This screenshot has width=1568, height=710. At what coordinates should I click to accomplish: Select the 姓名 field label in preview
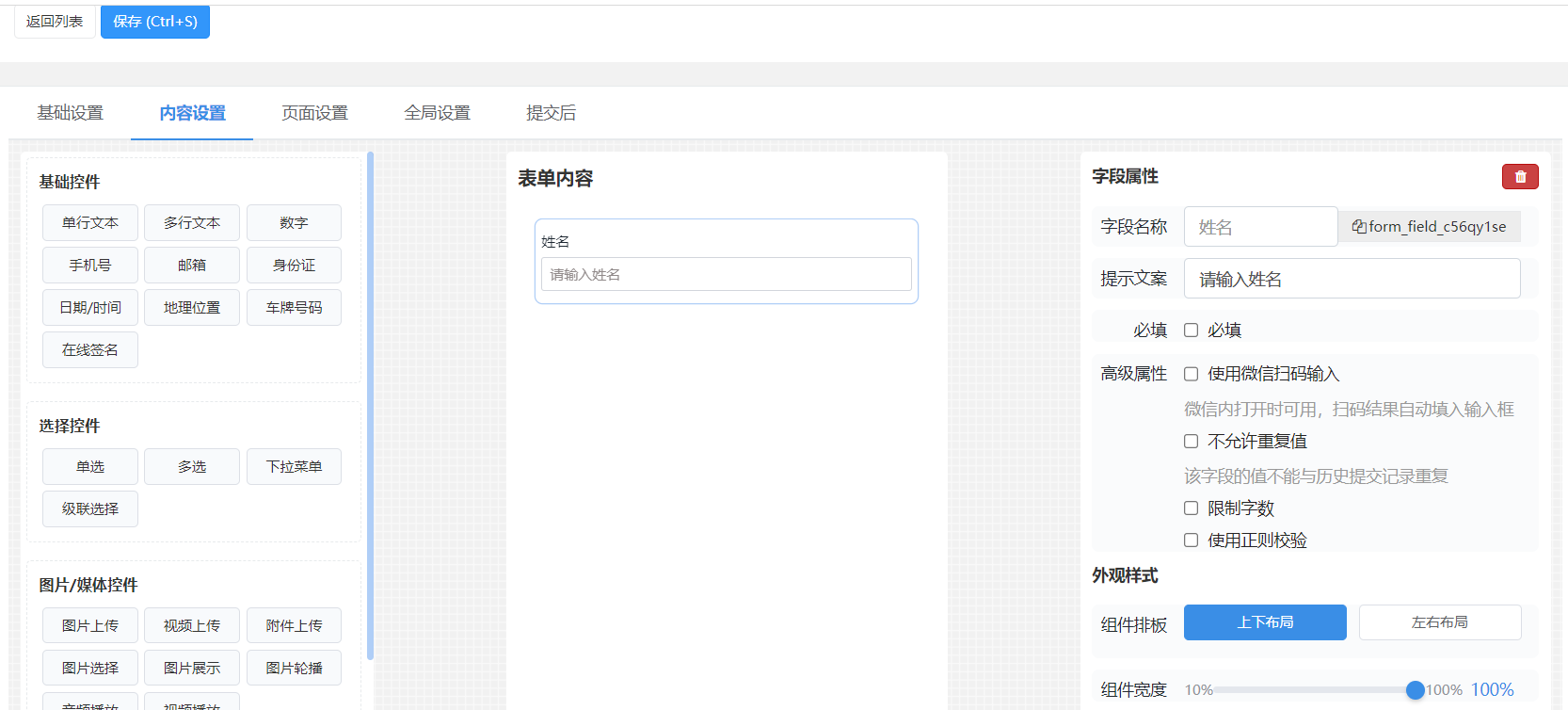(x=555, y=242)
